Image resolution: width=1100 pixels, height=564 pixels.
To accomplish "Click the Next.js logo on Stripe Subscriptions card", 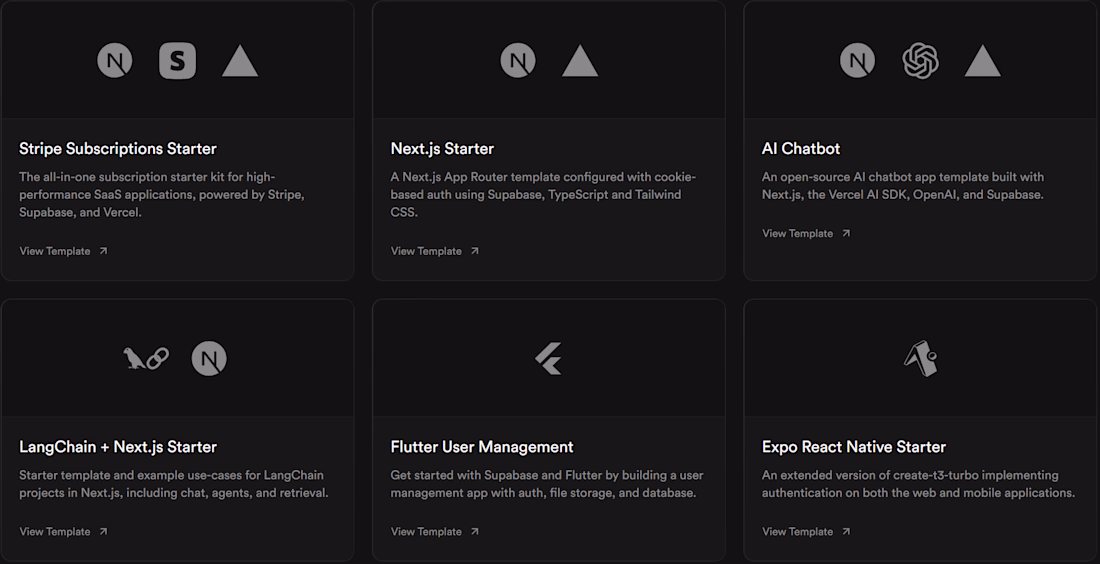I will (x=115, y=62).
